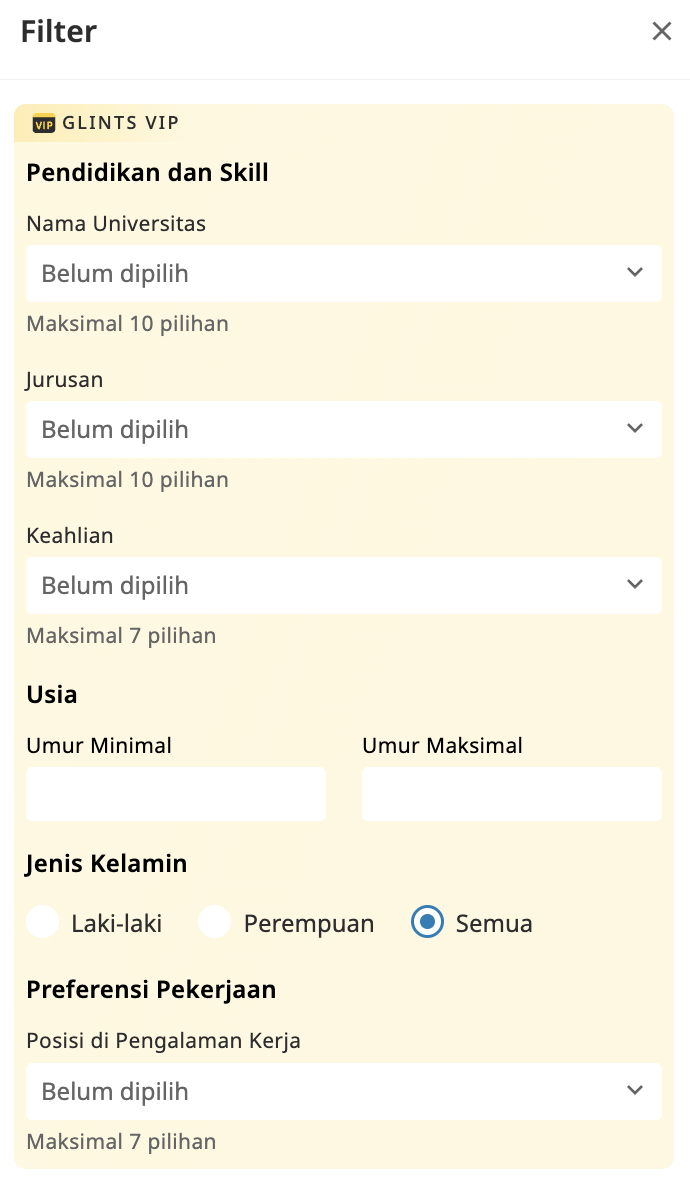The height and width of the screenshot is (1190, 690).
Task: Open the Nama Universitas dropdown
Action: (344, 273)
